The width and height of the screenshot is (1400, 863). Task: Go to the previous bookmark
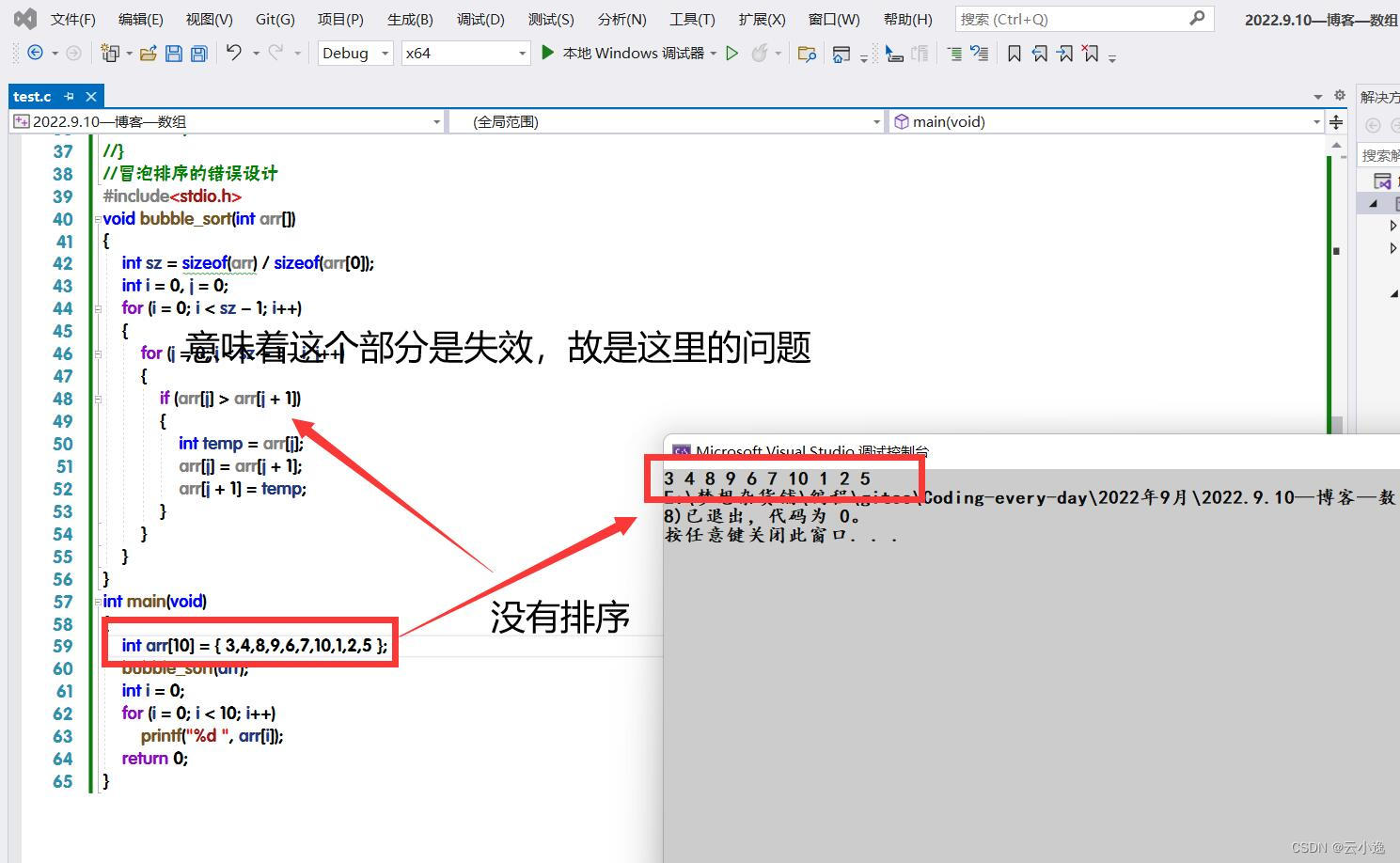point(1039,54)
